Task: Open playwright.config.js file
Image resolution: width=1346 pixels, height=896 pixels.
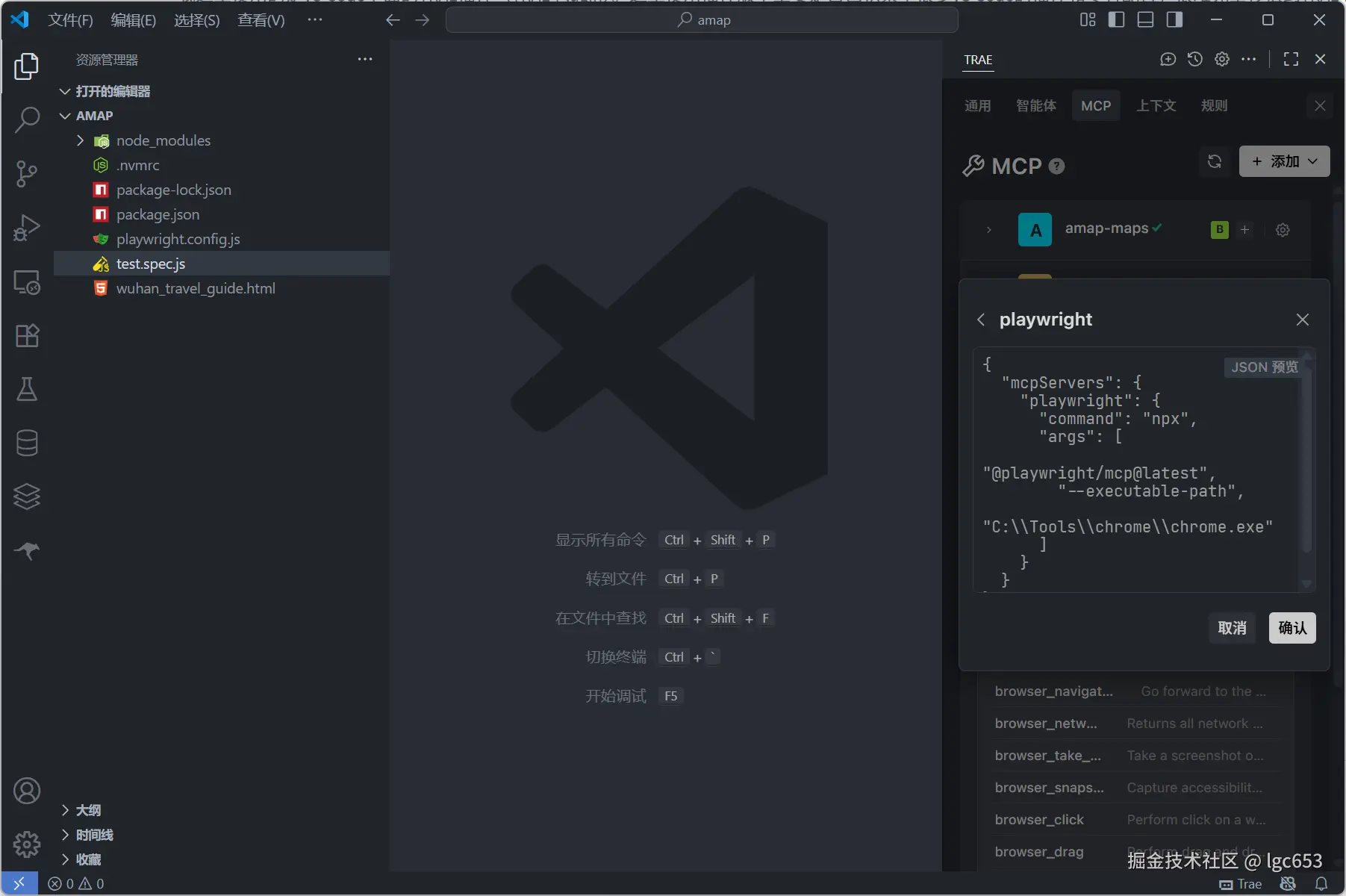Action: pos(178,239)
